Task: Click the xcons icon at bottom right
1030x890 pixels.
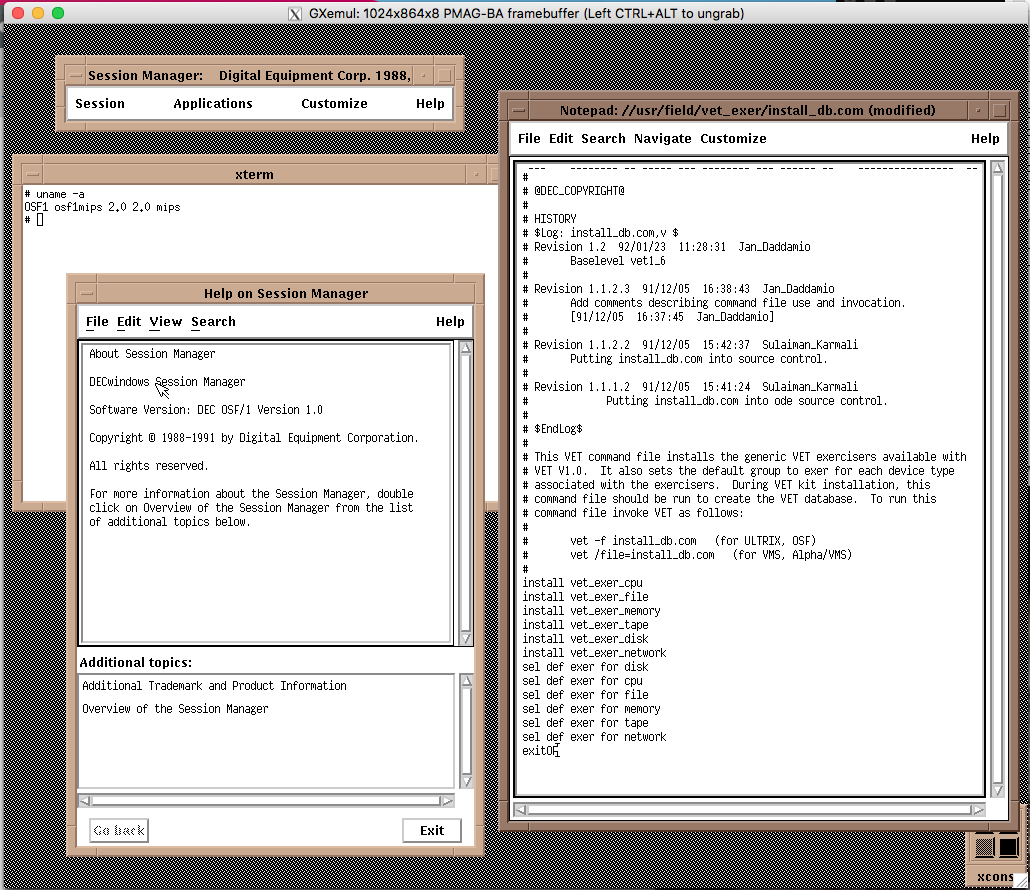Action: (996, 859)
